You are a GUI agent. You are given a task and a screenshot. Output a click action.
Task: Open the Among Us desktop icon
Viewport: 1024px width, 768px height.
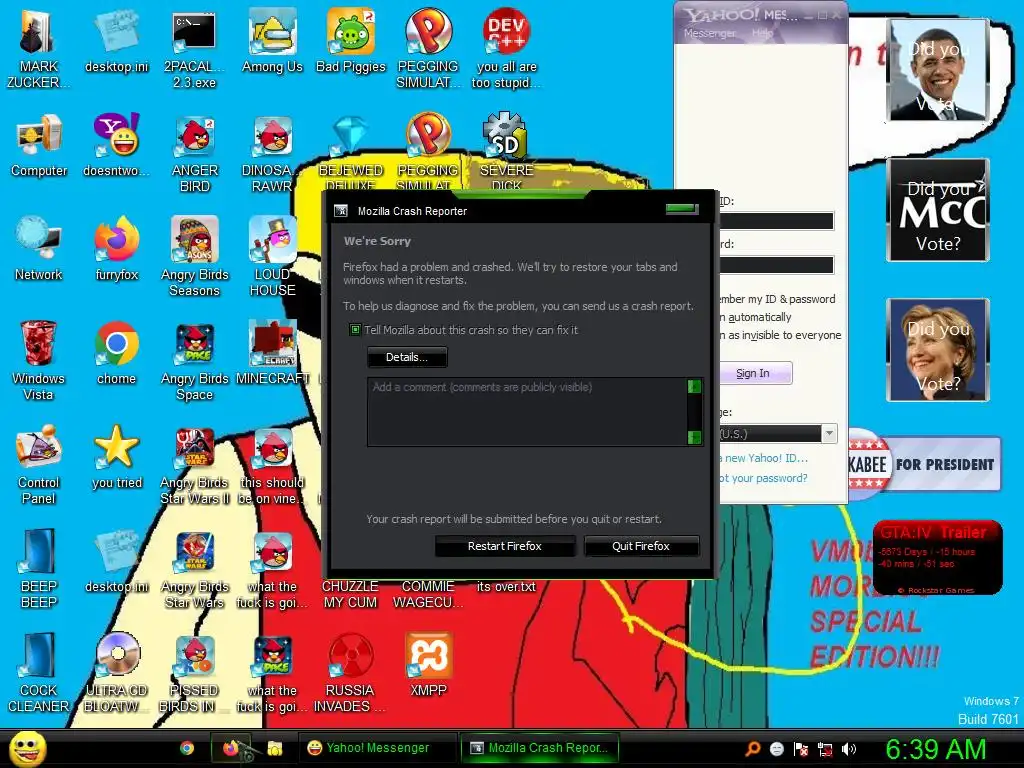pyautogui.click(x=272, y=42)
